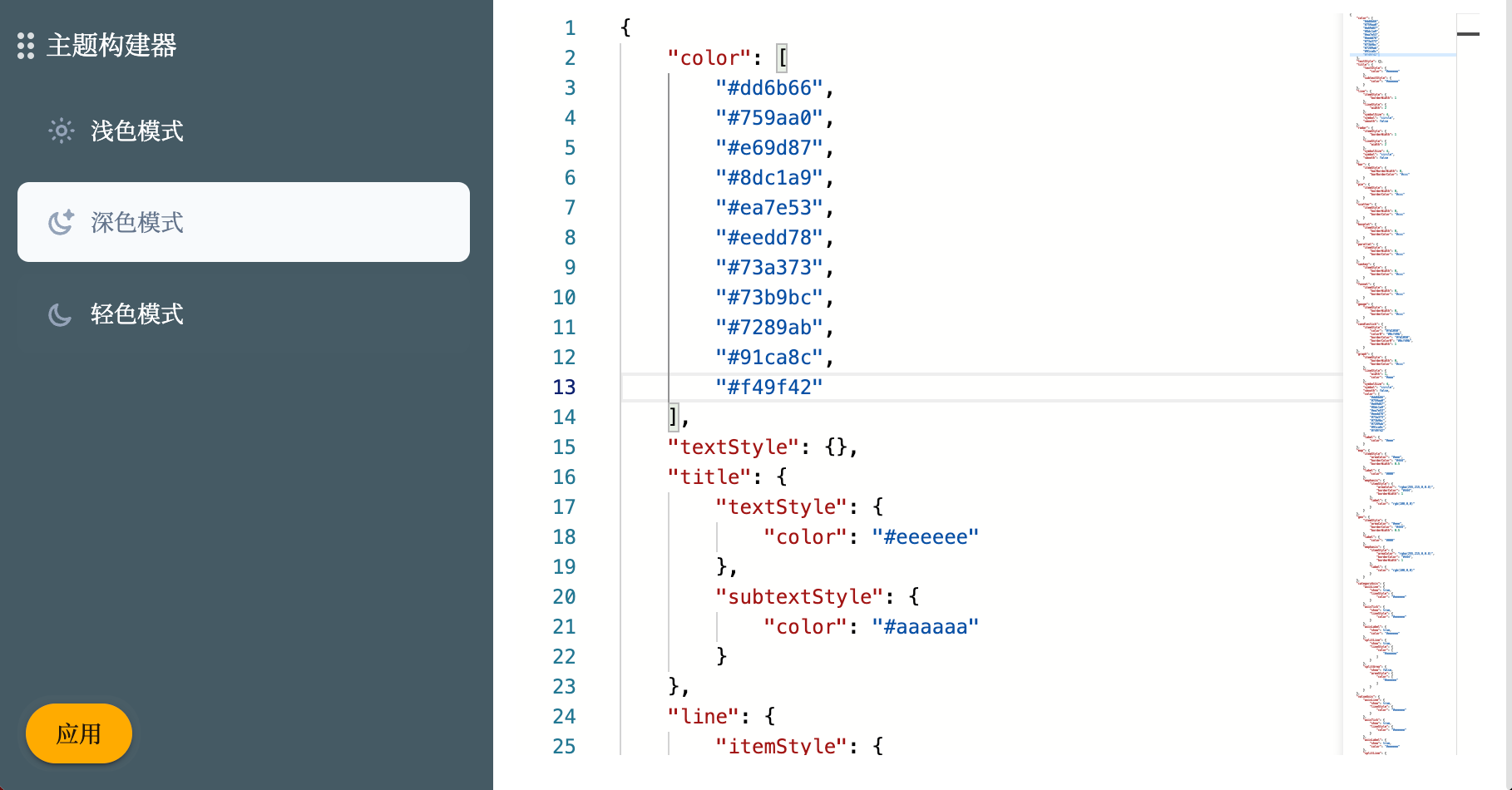The image size is (1512, 790).
Task: Select the sun icon next to 浅色模式
Action: (61, 131)
